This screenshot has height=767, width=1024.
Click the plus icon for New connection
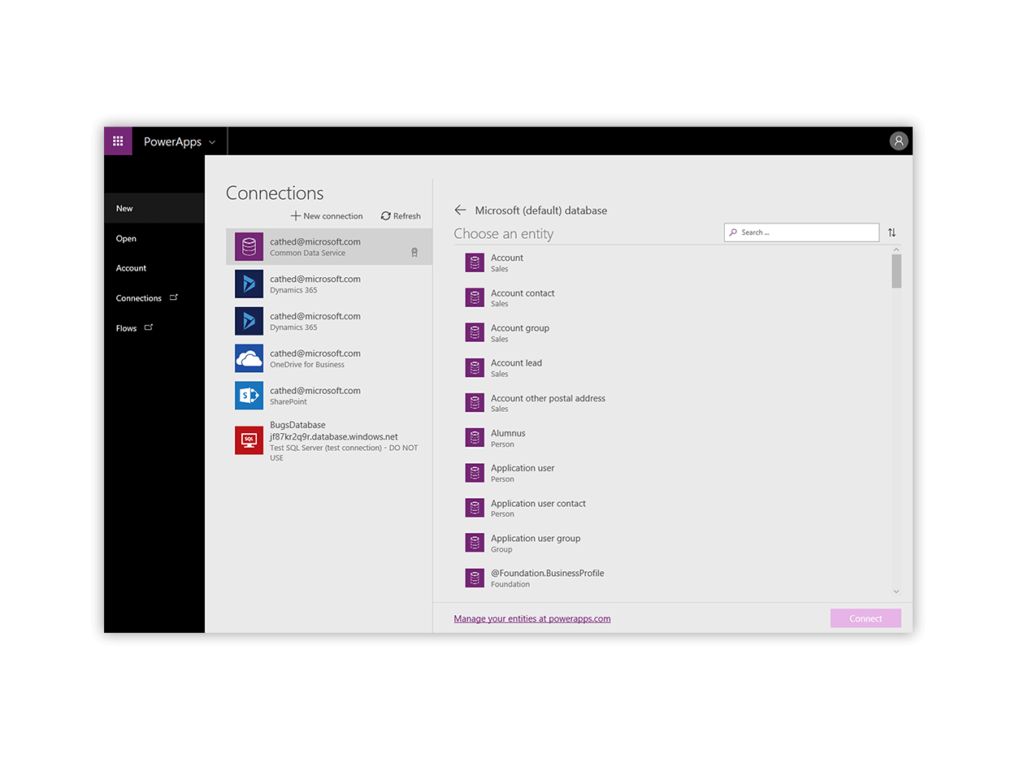pos(295,216)
